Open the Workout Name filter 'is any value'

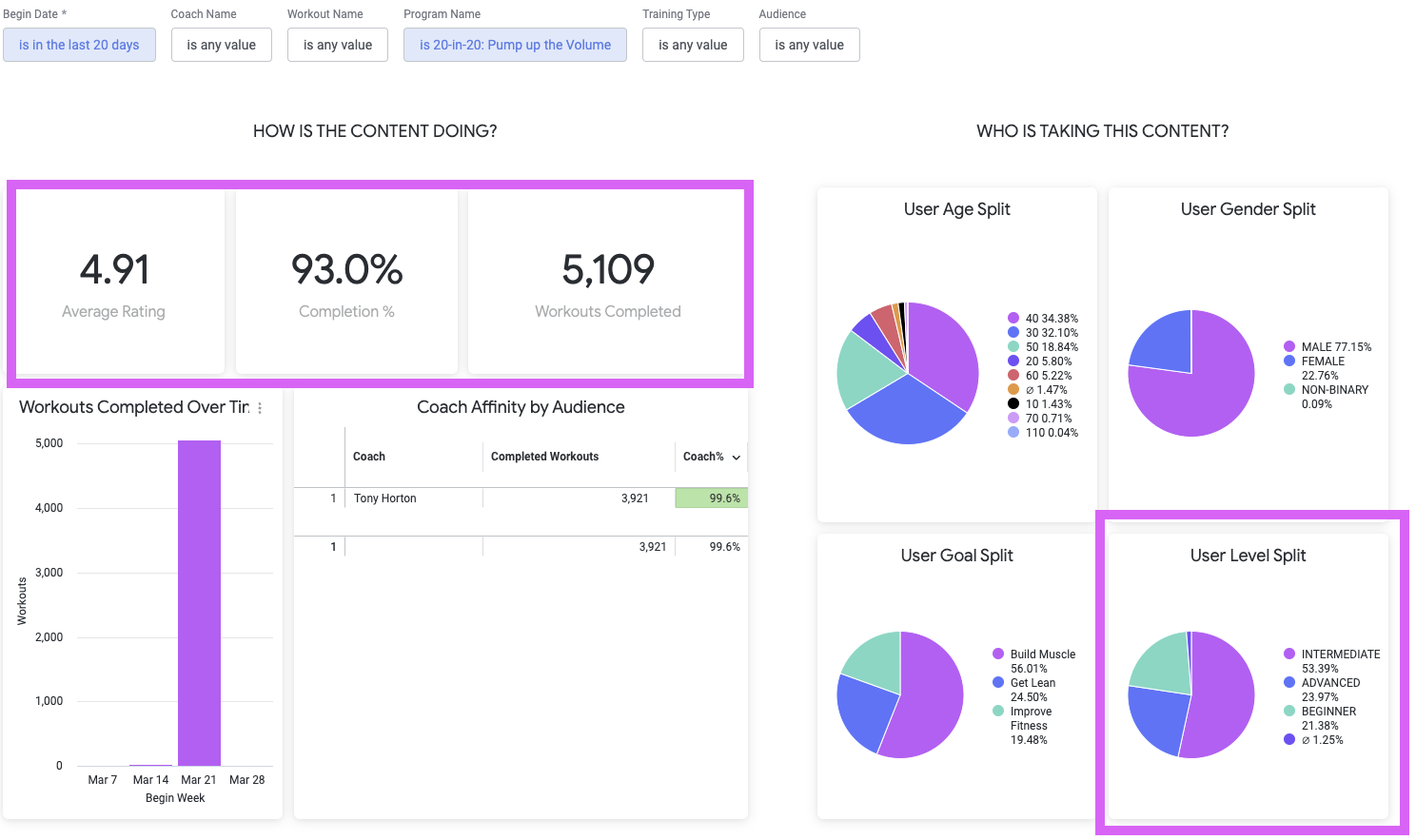tap(338, 45)
